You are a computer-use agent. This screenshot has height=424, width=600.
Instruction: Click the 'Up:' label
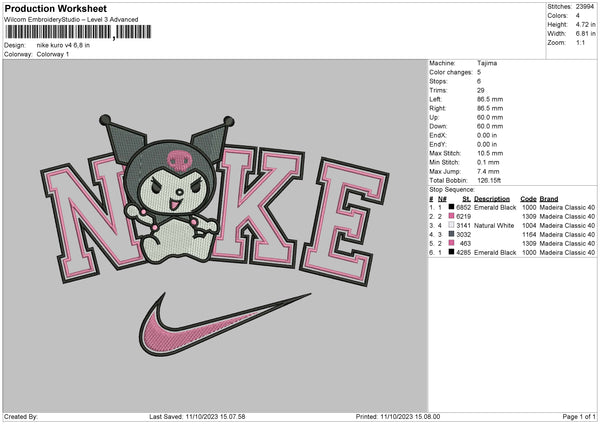pyautogui.click(x=434, y=117)
